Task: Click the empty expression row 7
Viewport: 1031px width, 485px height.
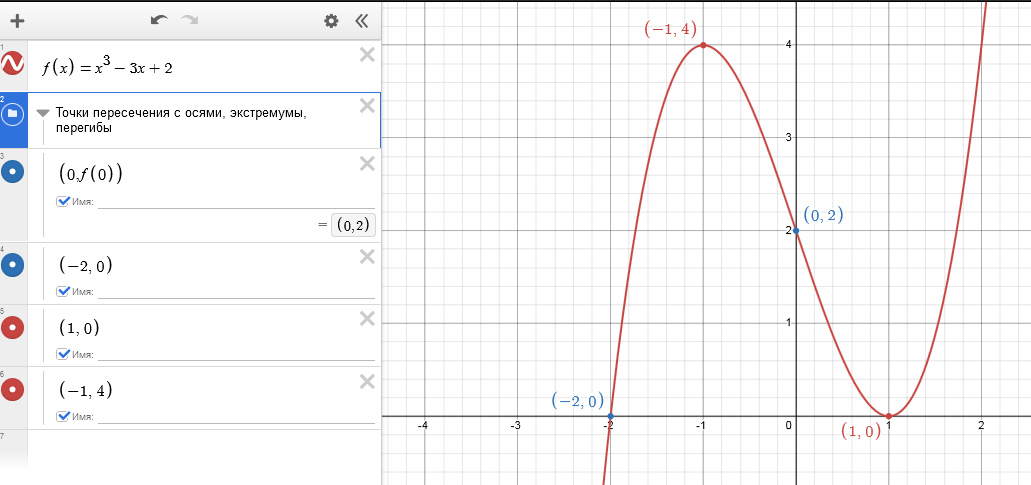Action: click(200, 448)
